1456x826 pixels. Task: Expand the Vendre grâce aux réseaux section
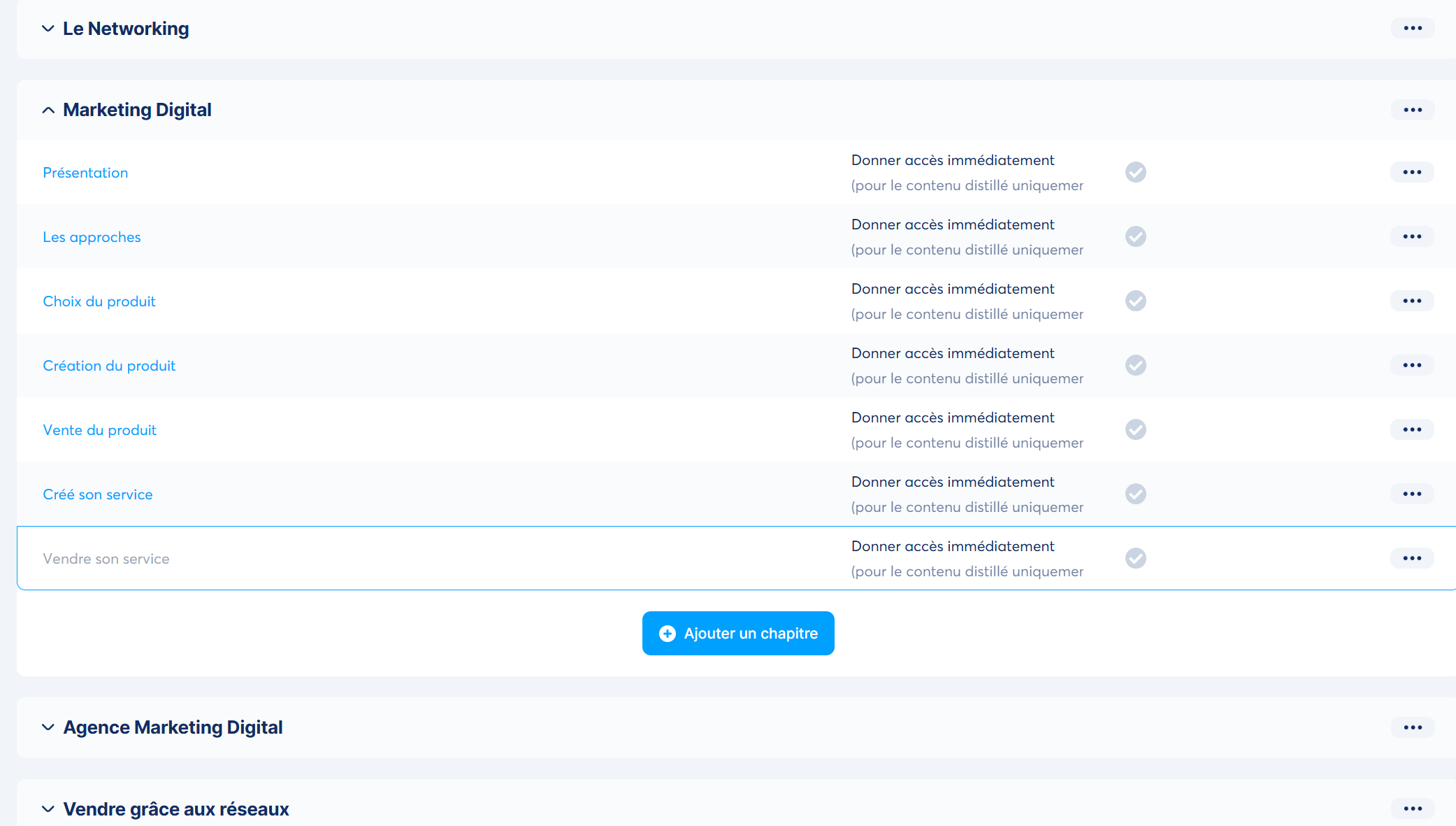(48, 809)
